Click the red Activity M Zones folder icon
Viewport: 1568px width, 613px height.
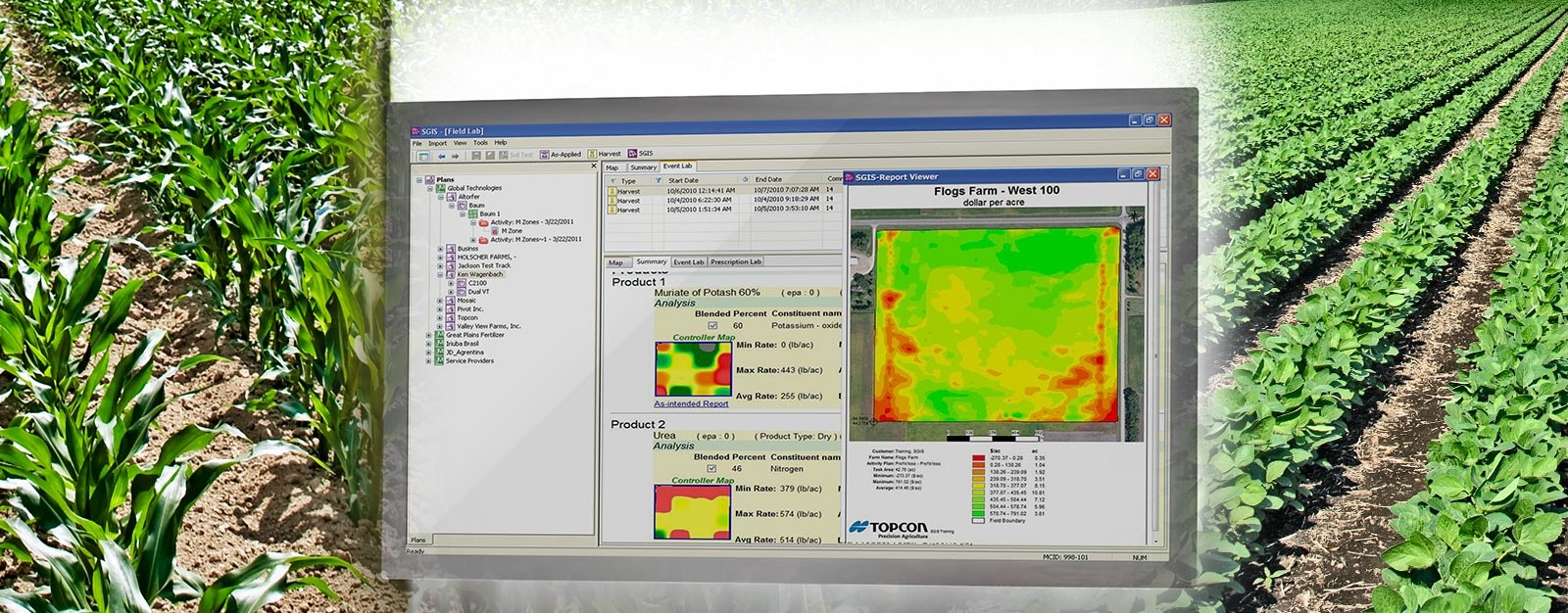(484, 222)
